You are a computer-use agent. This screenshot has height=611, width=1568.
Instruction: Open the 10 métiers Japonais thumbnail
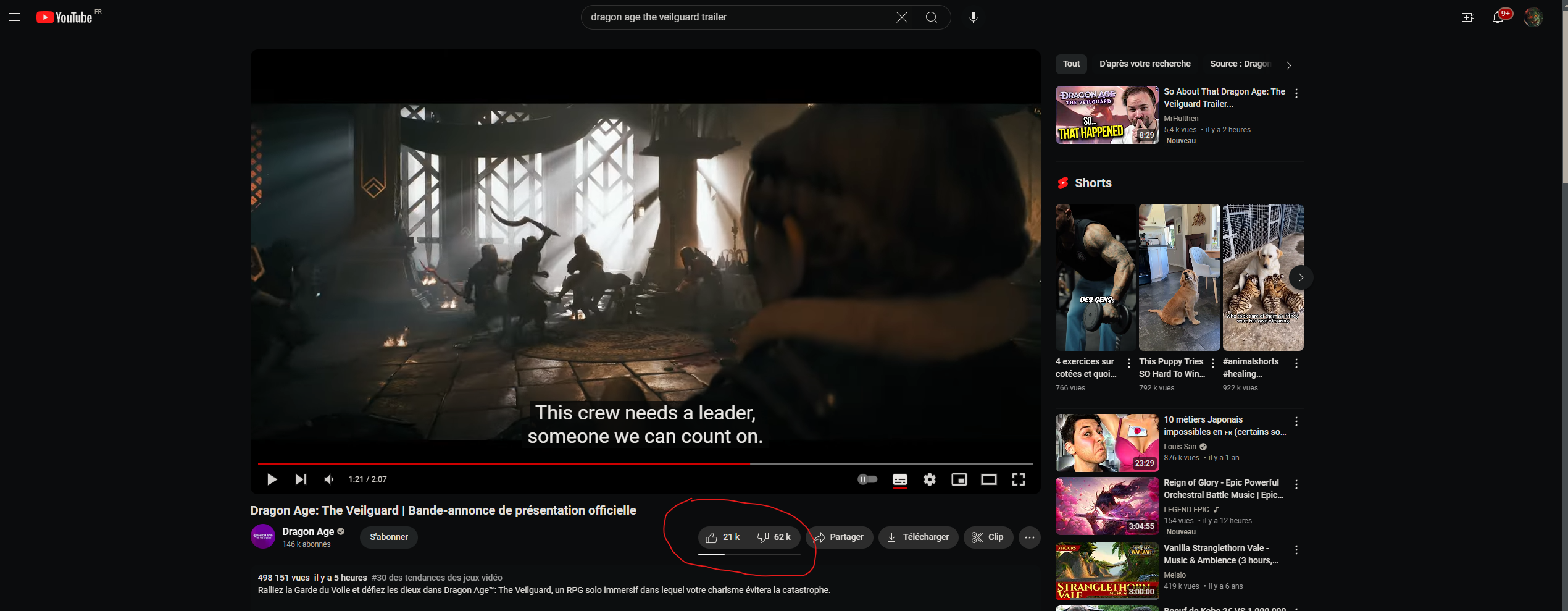(x=1107, y=443)
